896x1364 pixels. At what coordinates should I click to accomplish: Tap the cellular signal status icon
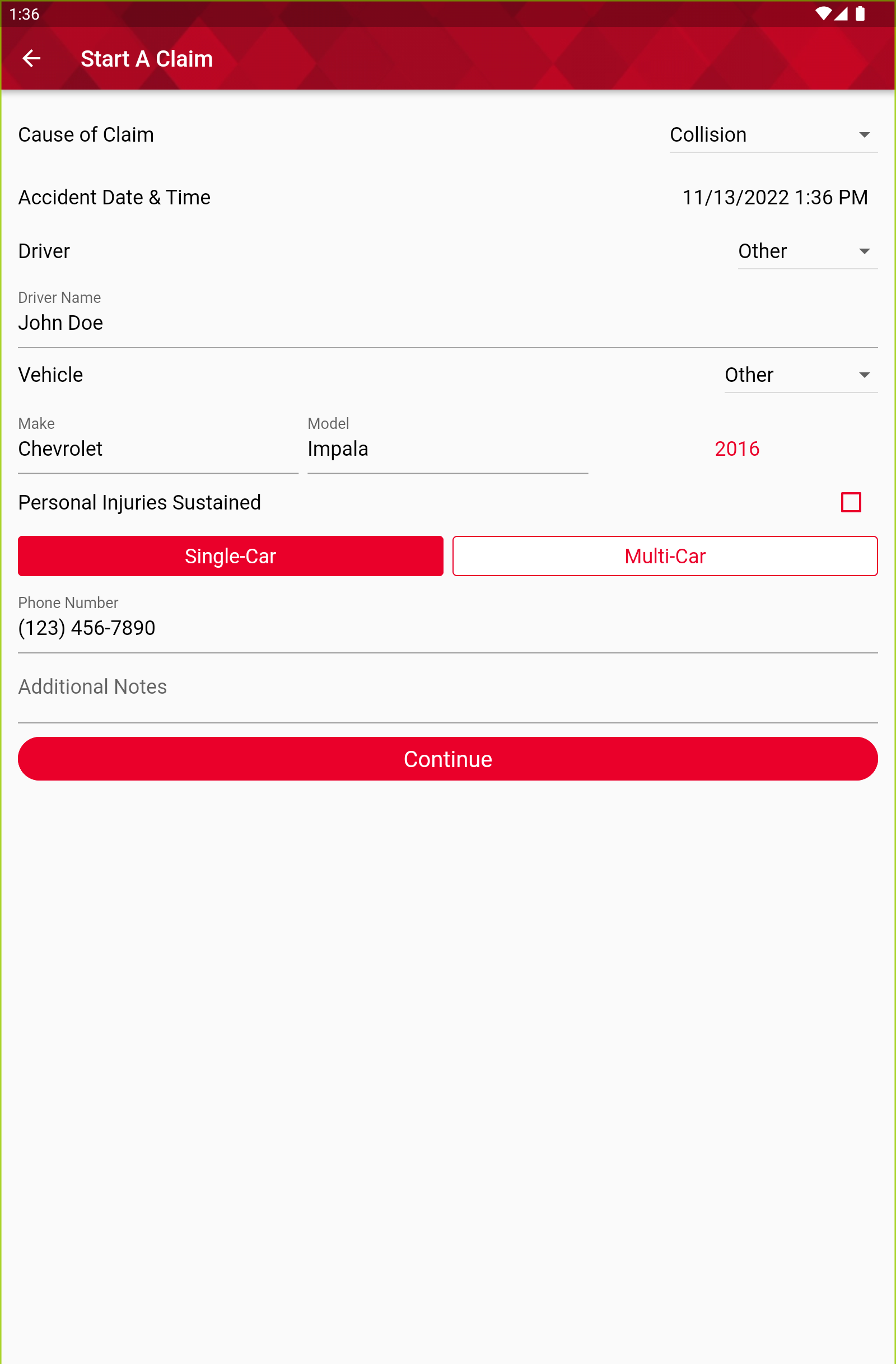[x=841, y=14]
